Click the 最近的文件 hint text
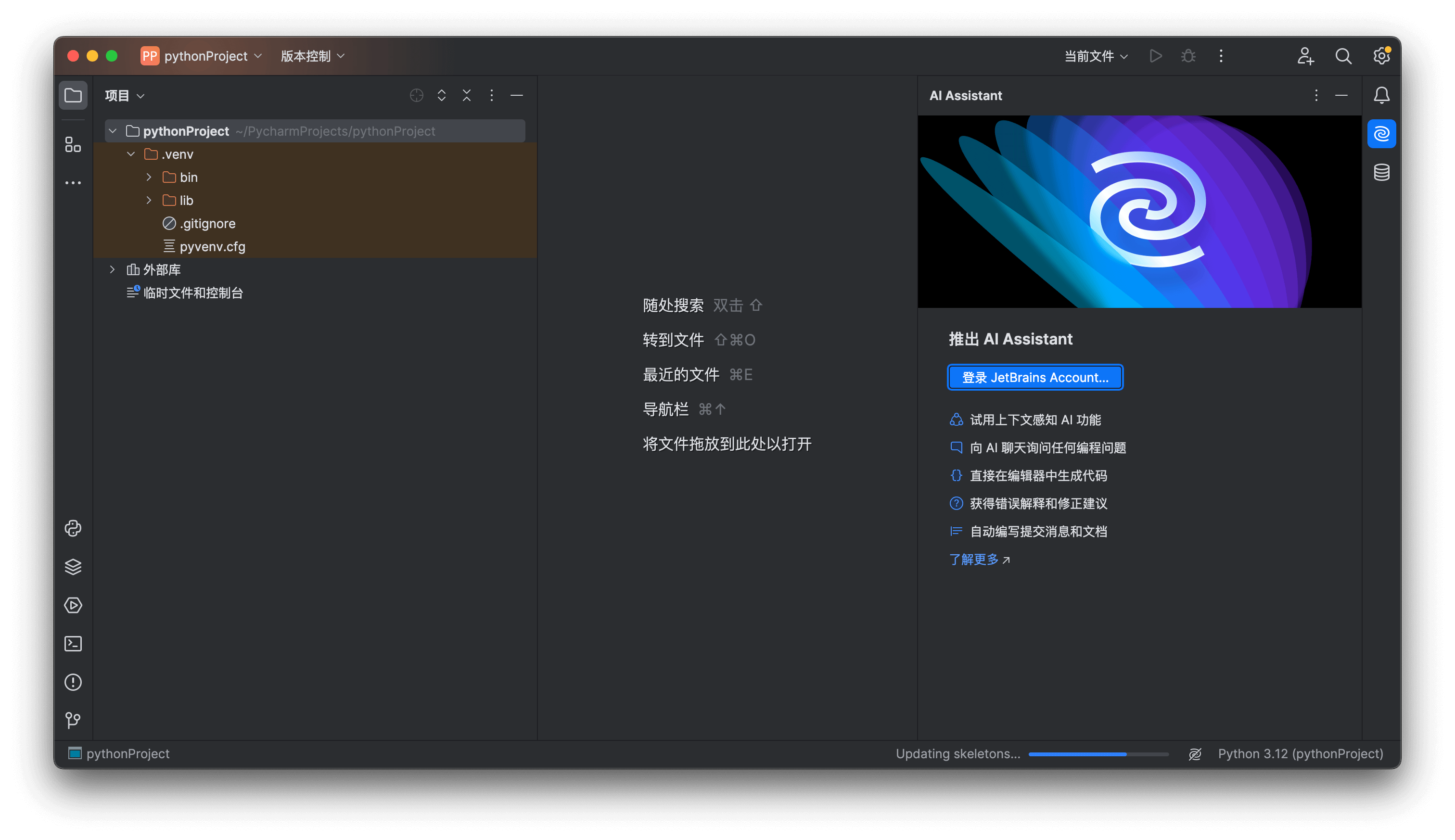Image resolution: width=1455 pixels, height=840 pixels. pyautogui.click(x=681, y=374)
